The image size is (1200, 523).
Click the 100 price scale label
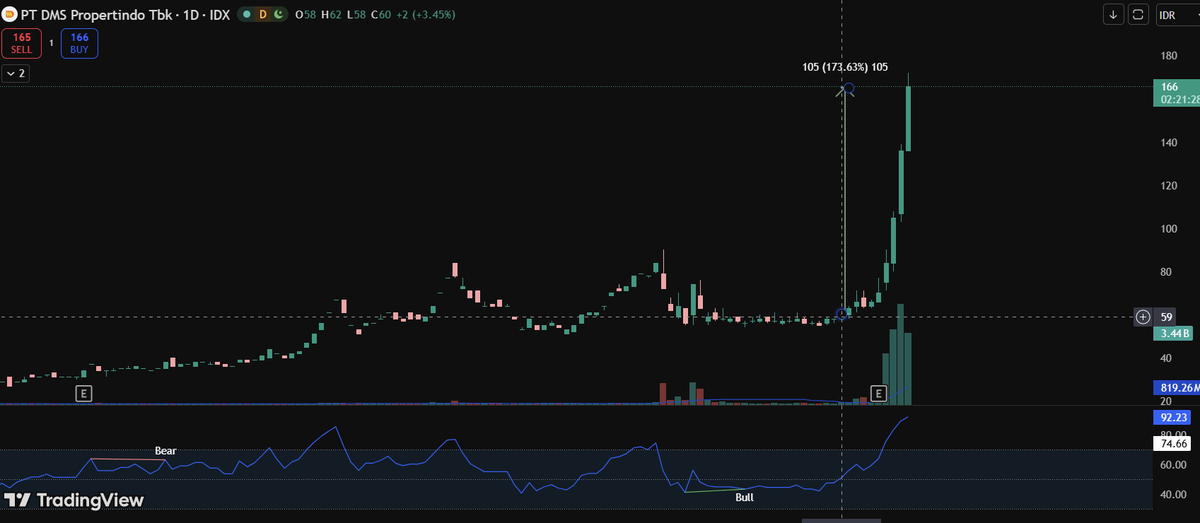(1167, 229)
